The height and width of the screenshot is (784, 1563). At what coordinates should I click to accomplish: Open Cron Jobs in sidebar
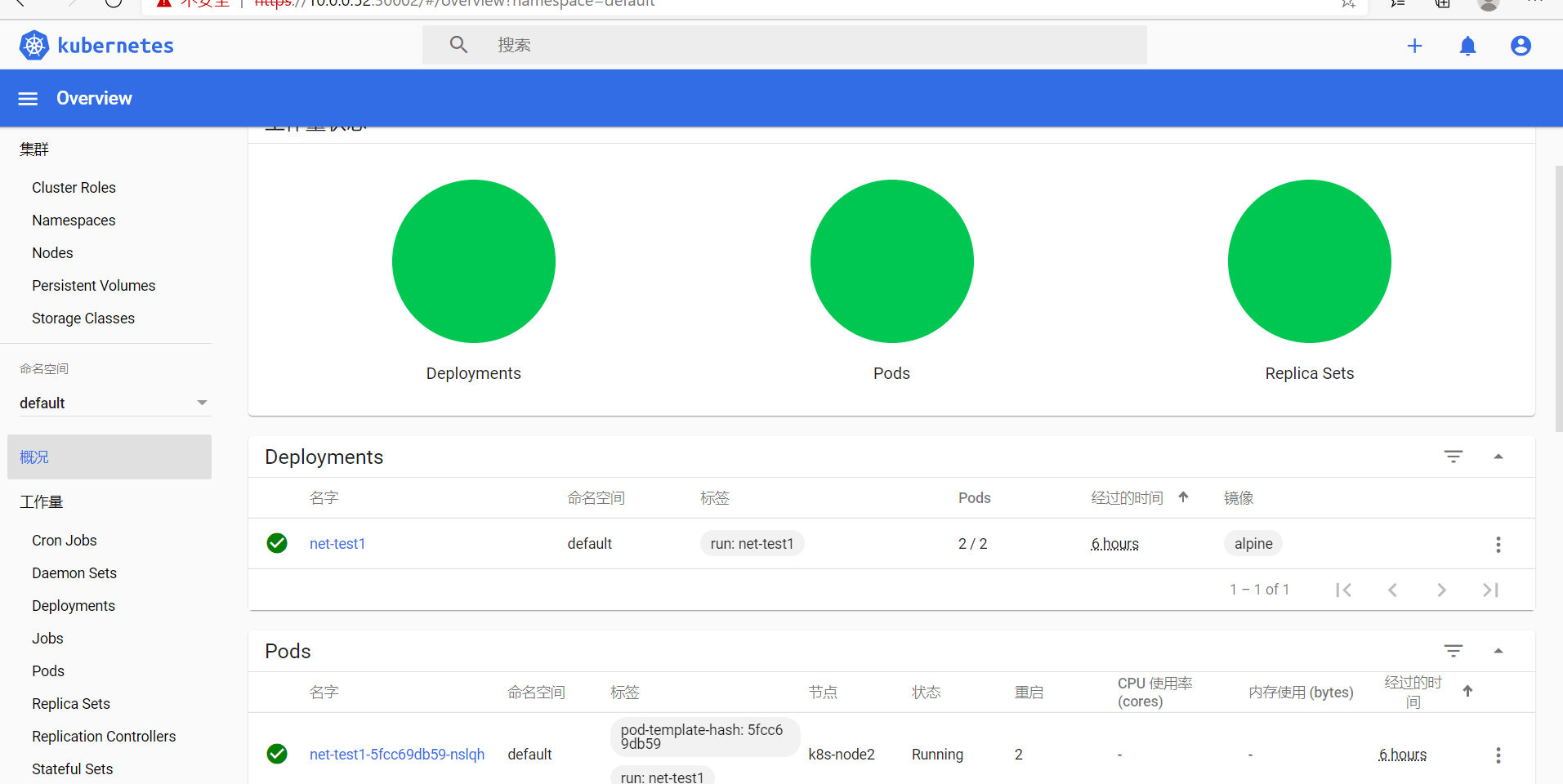tap(64, 541)
